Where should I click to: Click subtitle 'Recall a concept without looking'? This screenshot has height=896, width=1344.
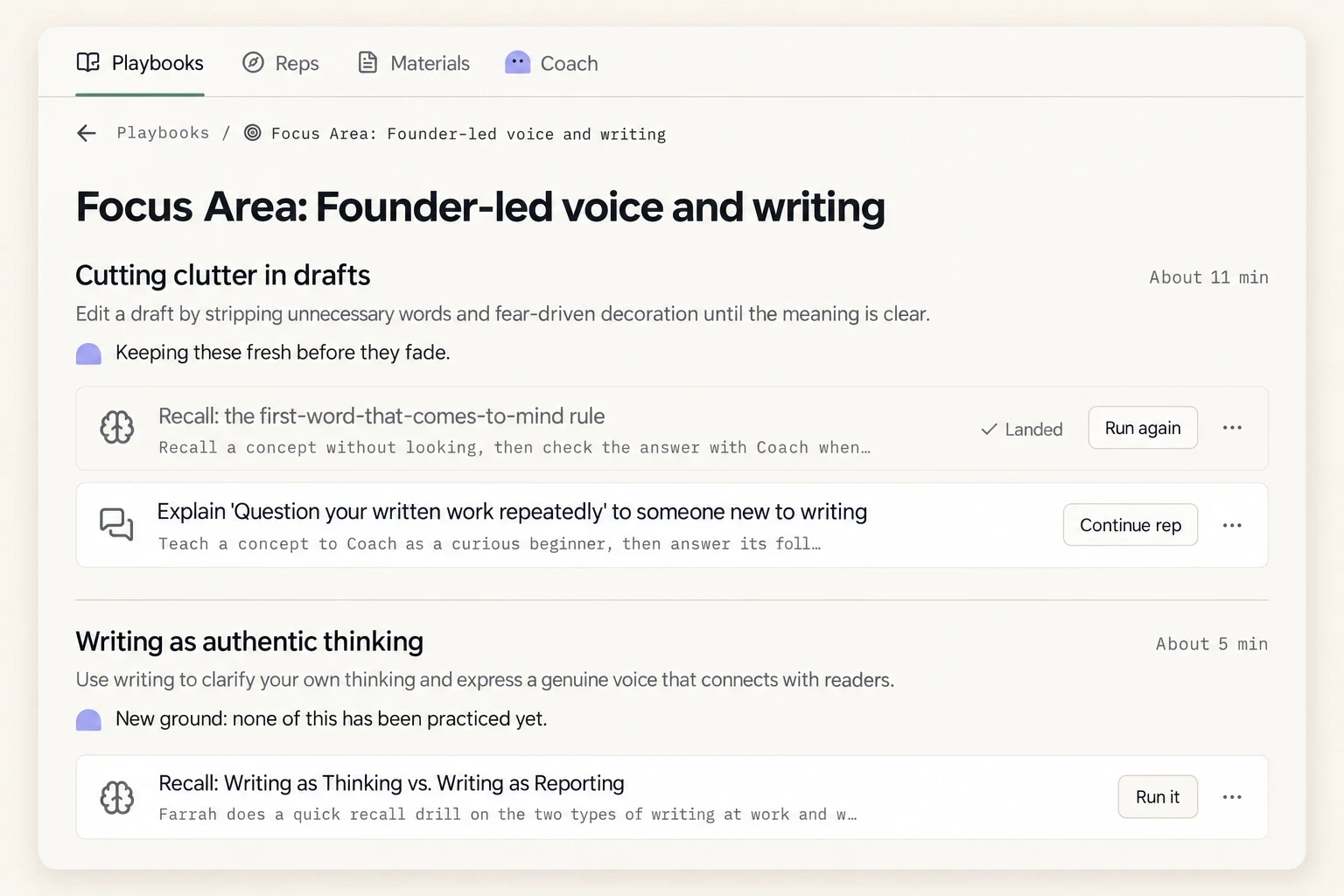tap(514, 448)
